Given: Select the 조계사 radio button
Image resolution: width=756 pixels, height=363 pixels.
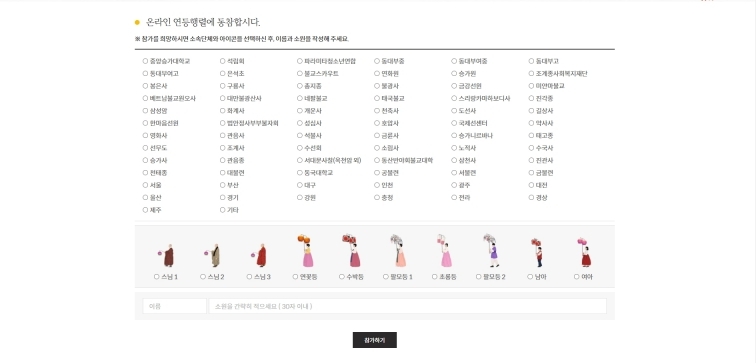Looking at the screenshot, I should [x=223, y=148].
